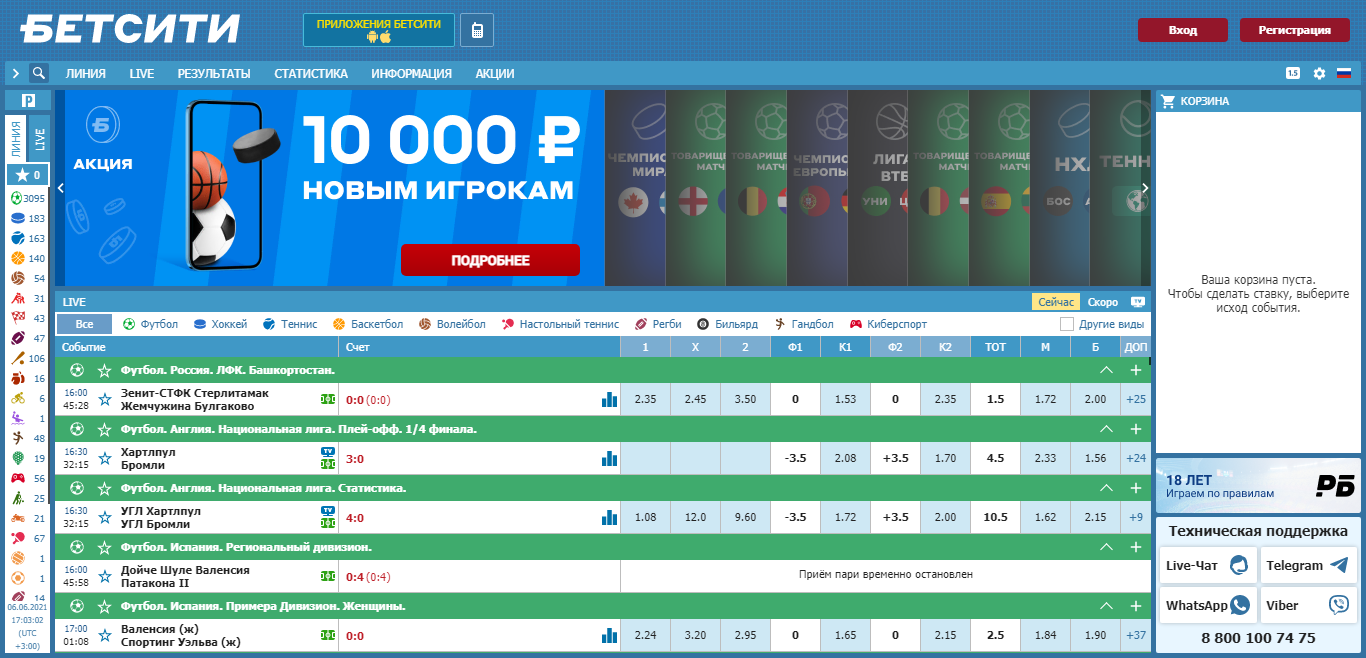Favorite league Испания. Примера Дивизион. Женщины
The height and width of the screenshot is (658, 1366).
point(104,606)
